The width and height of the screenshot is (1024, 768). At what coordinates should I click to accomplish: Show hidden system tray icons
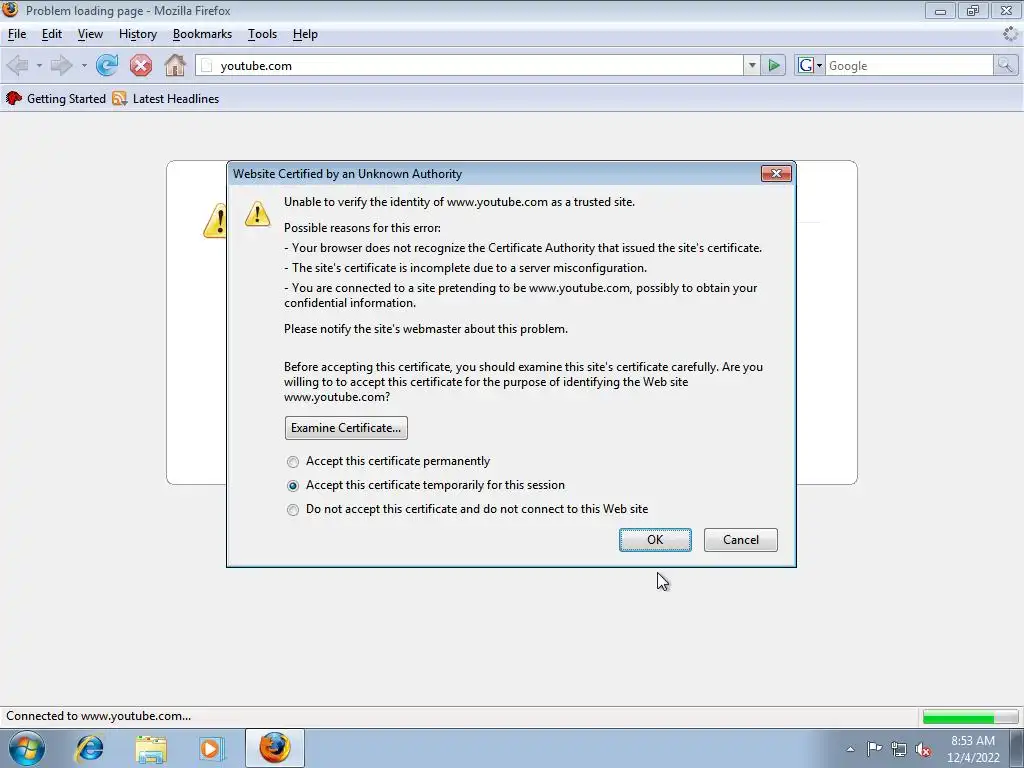[x=850, y=749]
